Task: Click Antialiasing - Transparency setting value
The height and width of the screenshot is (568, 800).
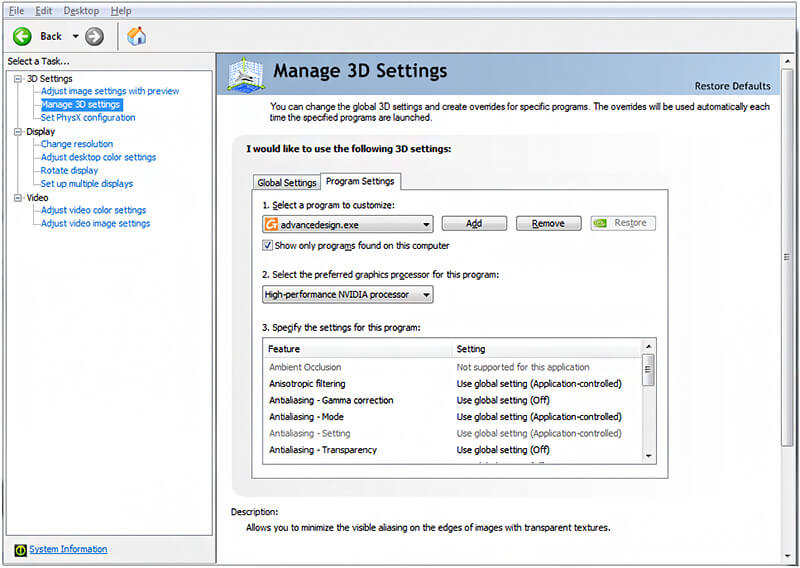Action: pos(503,450)
